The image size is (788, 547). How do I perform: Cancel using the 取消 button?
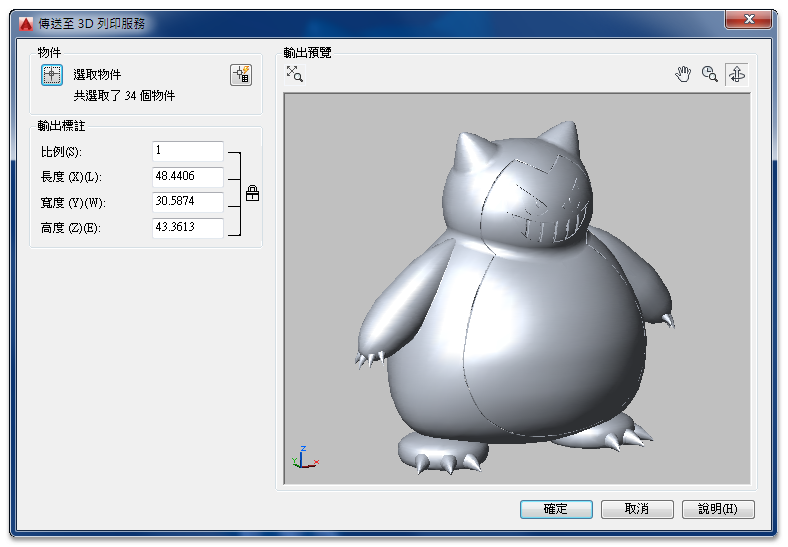(x=637, y=509)
